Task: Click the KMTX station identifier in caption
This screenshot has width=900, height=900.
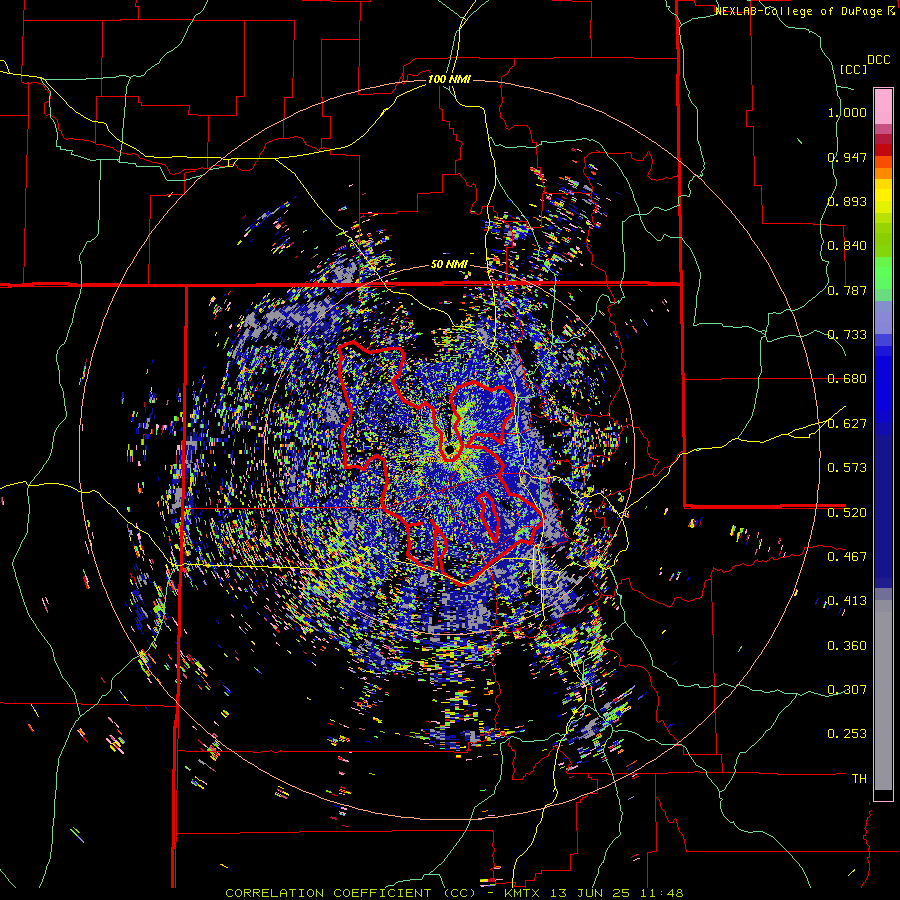Action: point(524,893)
